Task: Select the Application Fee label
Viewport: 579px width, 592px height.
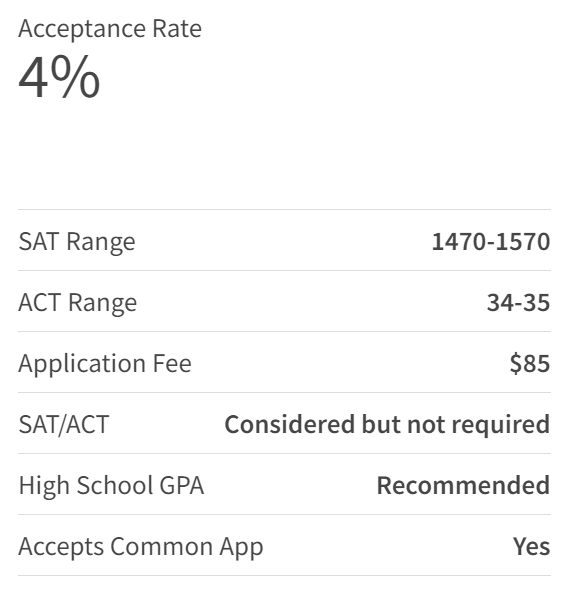Action: [105, 364]
